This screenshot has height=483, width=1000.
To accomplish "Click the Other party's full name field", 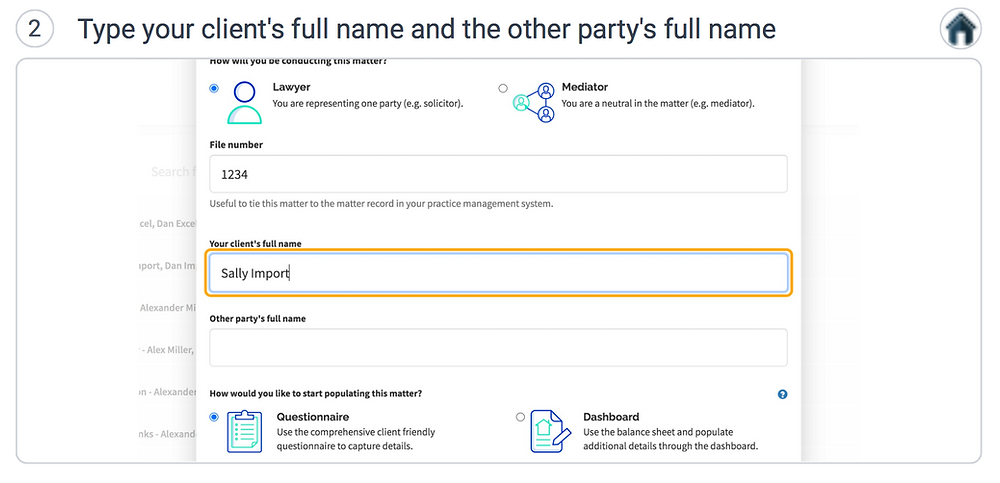I will (498, 347).
